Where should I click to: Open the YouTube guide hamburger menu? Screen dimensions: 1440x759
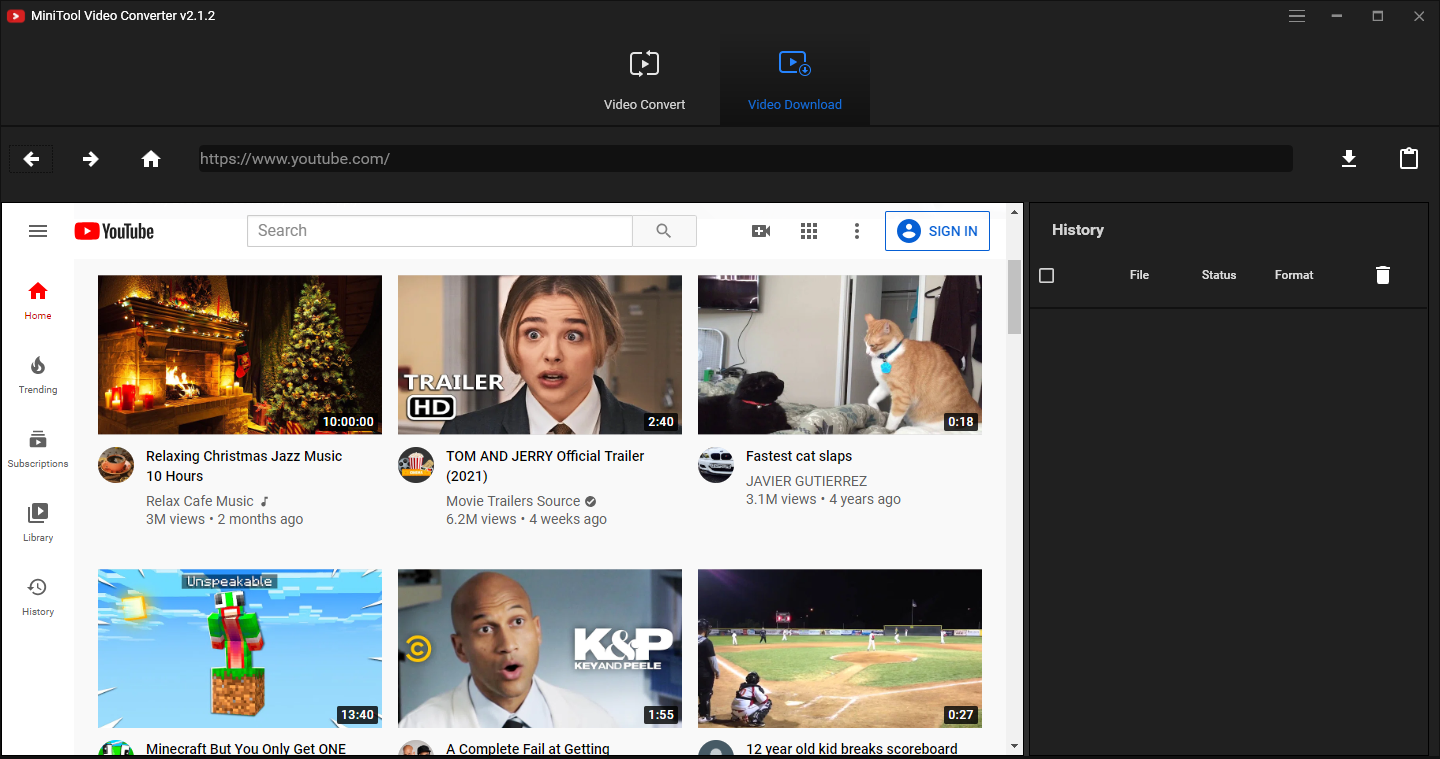click(38, 231)
